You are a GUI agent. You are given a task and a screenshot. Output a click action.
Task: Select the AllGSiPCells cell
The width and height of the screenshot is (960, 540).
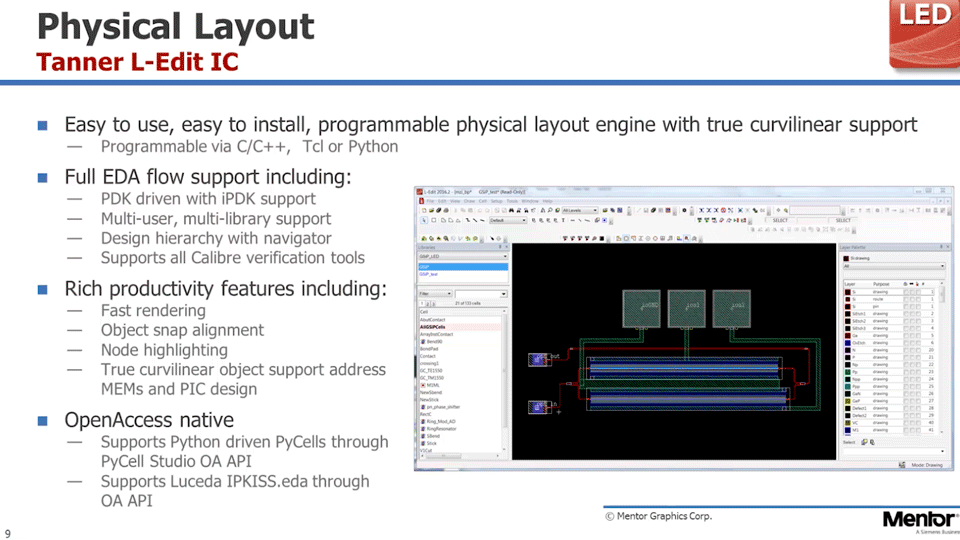(x=460, y=326)
